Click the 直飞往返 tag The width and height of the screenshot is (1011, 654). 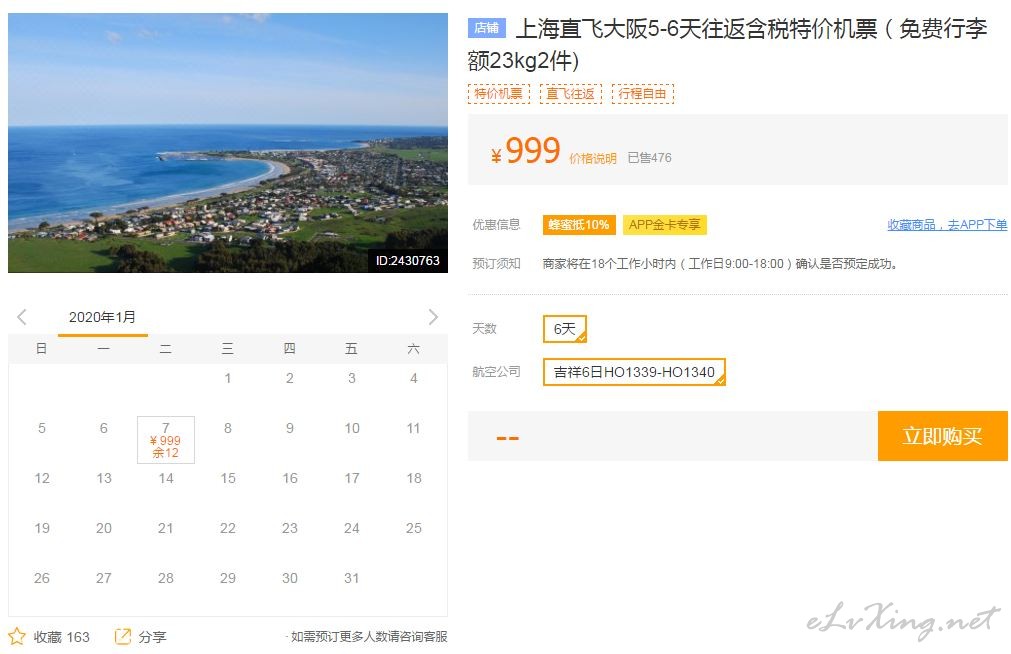(571, 94)
